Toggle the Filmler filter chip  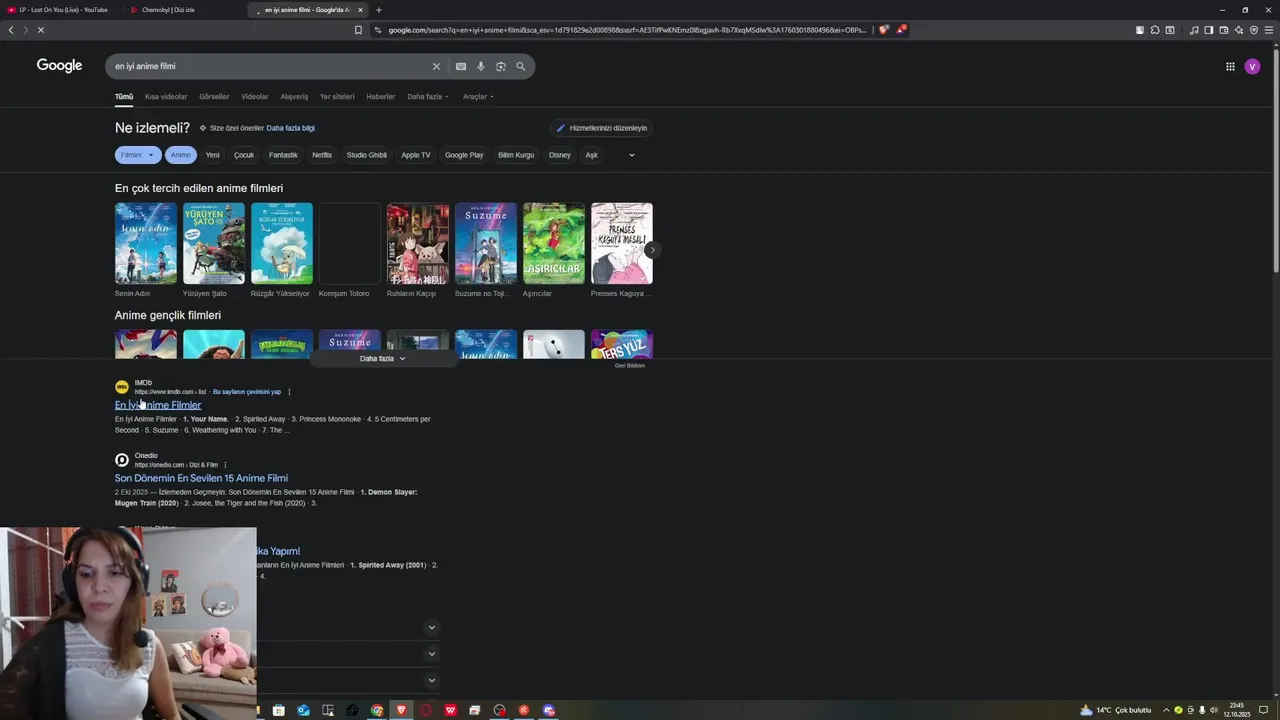click(137, 155)
